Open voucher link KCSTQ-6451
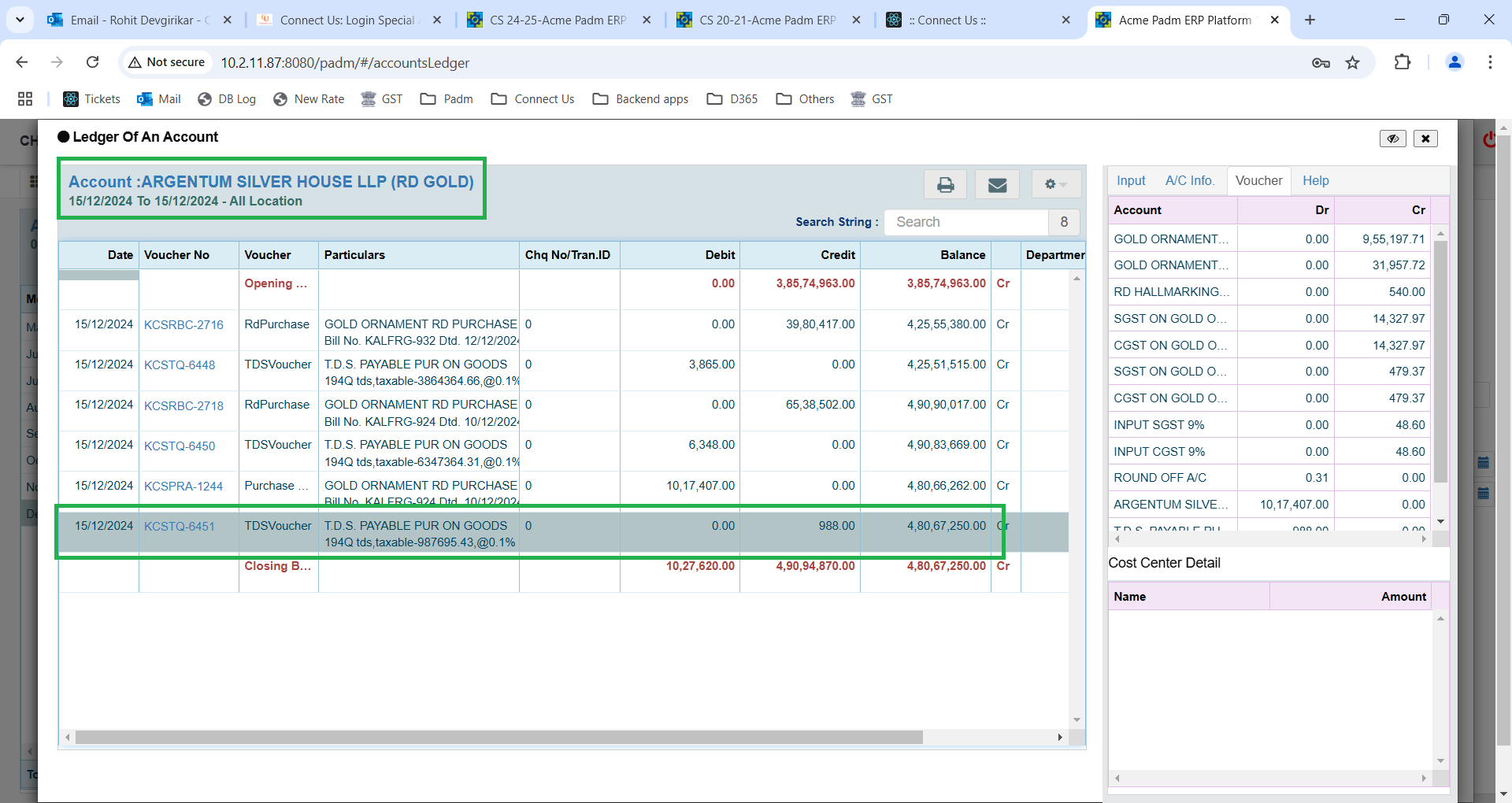Image resolution: width=1512 pixels, height=803 pixels. [x=180, y=526]
